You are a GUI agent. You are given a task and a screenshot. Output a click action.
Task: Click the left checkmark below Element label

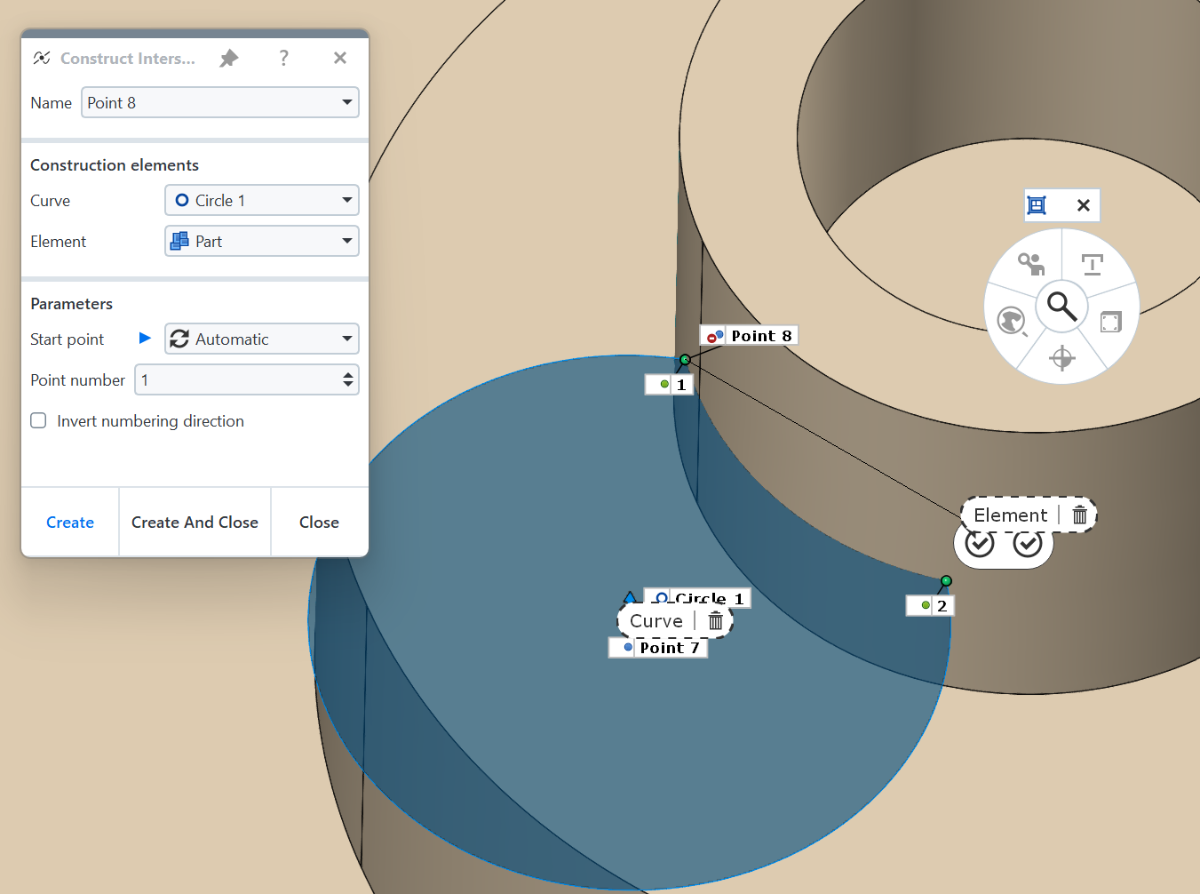pyautogui.click(x=980, y=544)
